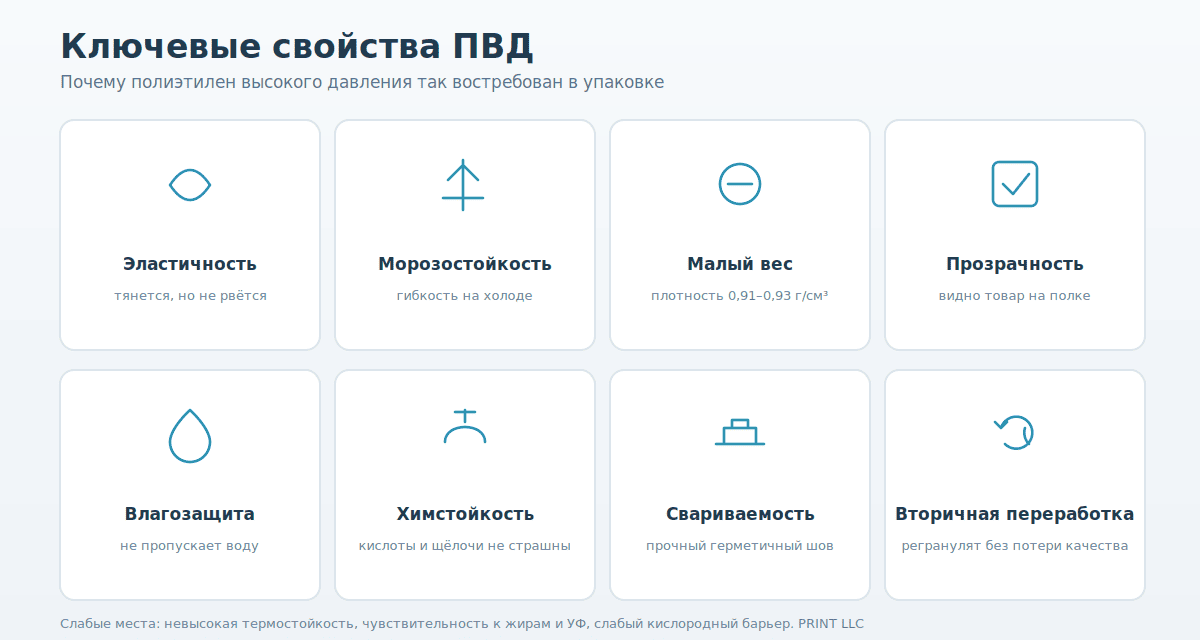Click the text 'не пропускает воду'
This screenshot has width=1200, height=640.
click(190, 546)
